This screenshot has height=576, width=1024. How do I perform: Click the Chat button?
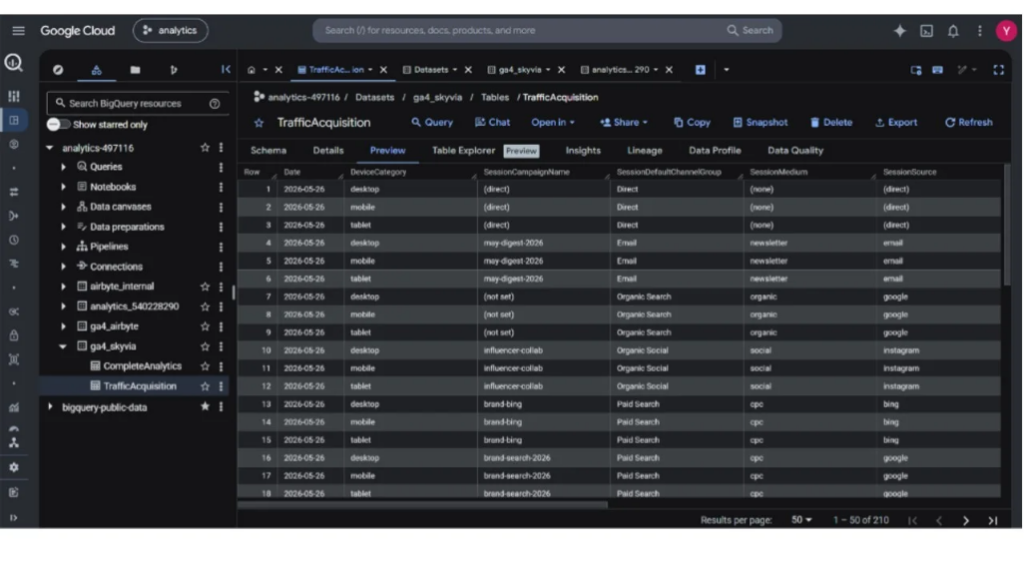492,122
